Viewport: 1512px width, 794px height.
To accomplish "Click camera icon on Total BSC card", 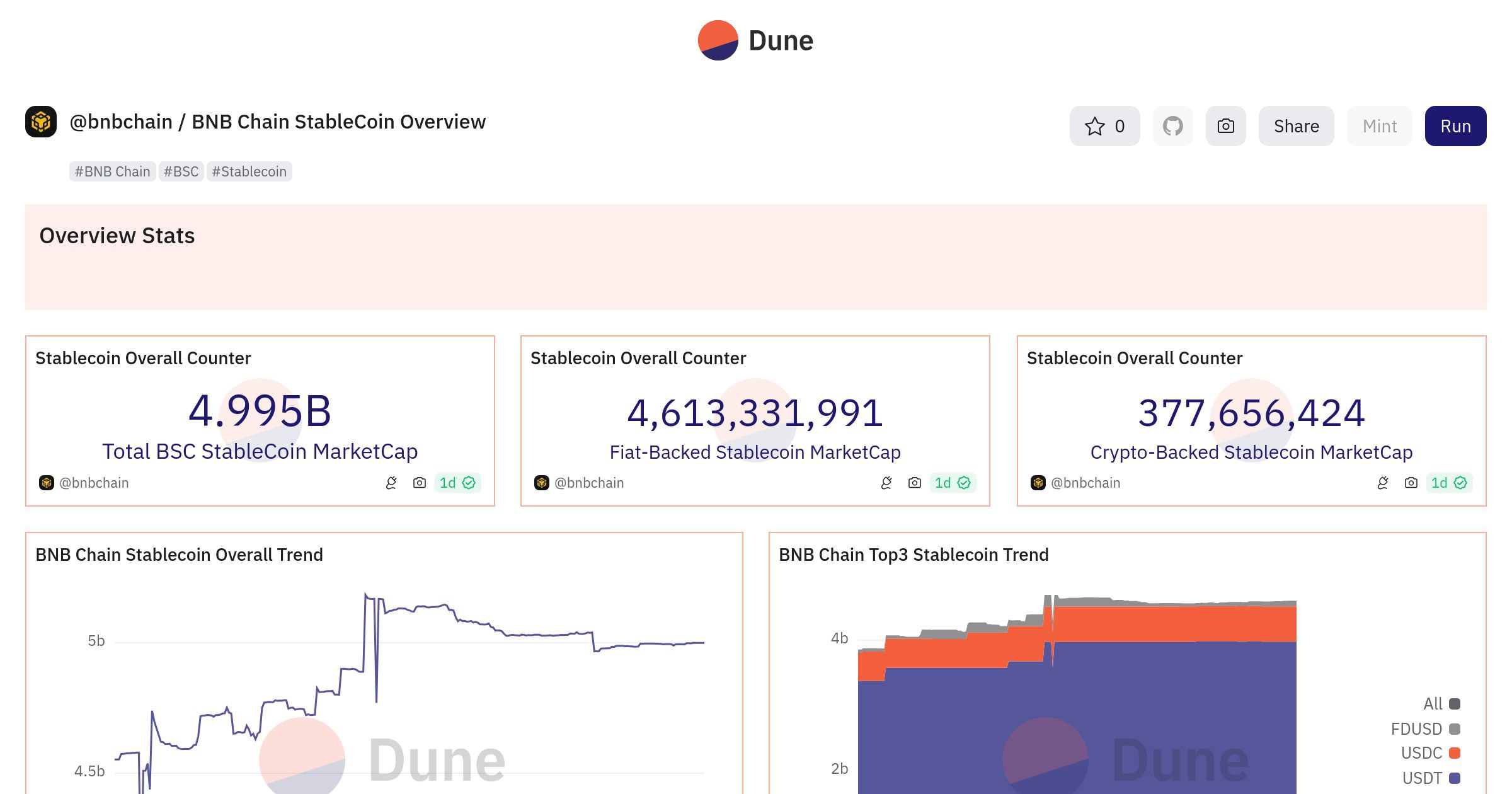I will click(x=419, y=483).
